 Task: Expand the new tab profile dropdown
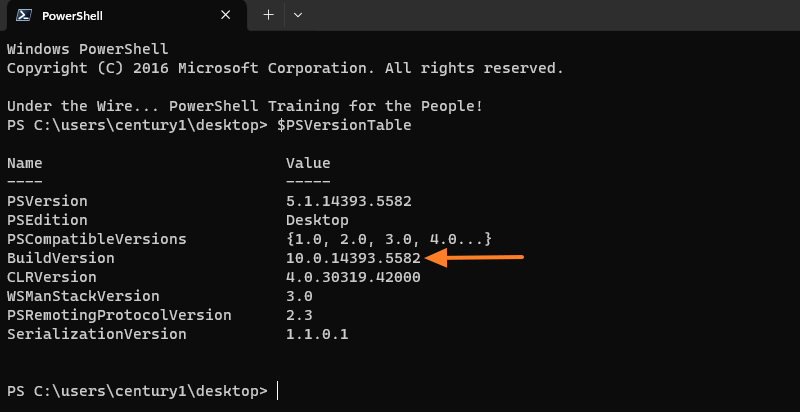298,16
